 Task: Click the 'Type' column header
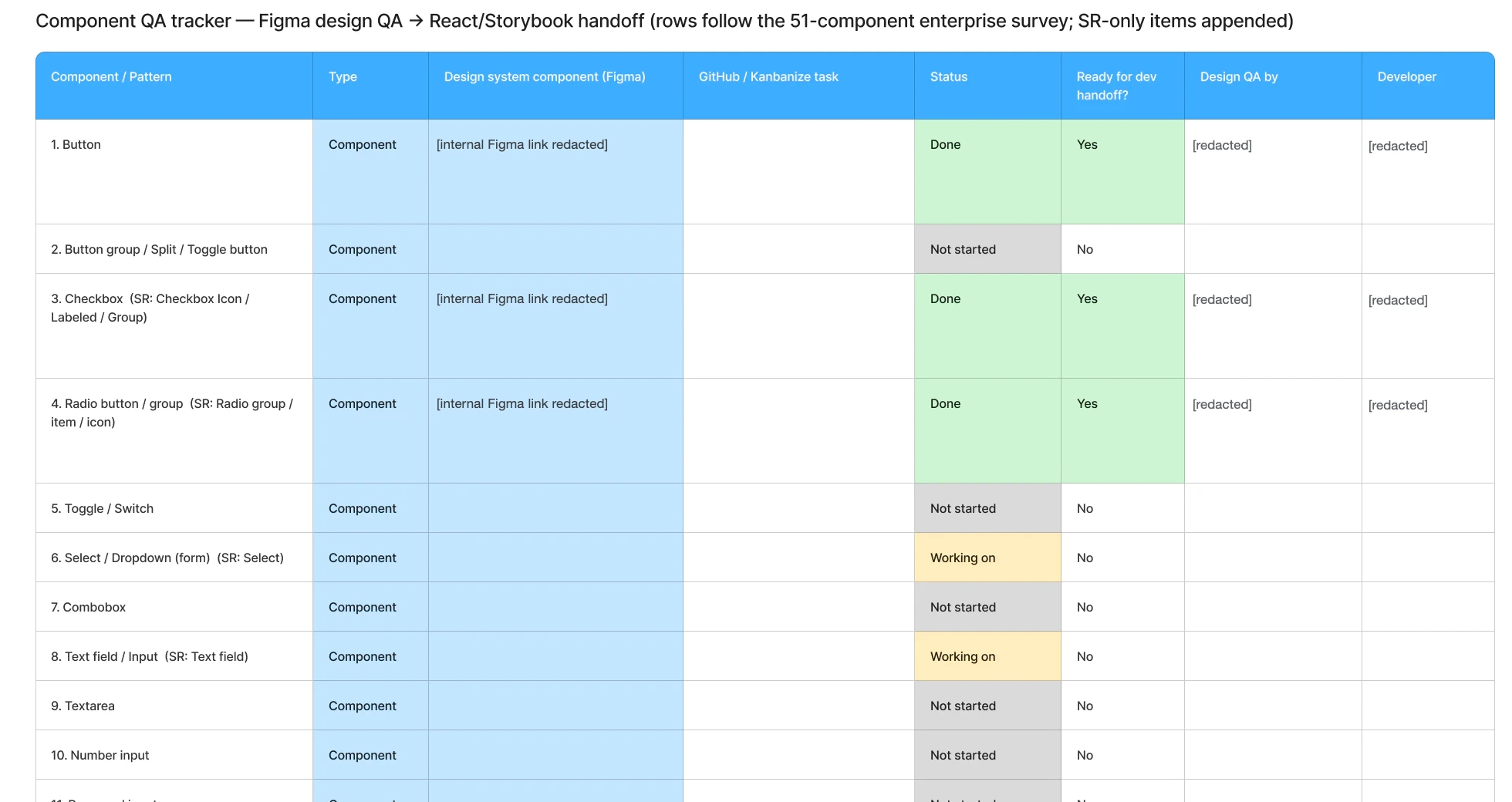coord(371,86)
